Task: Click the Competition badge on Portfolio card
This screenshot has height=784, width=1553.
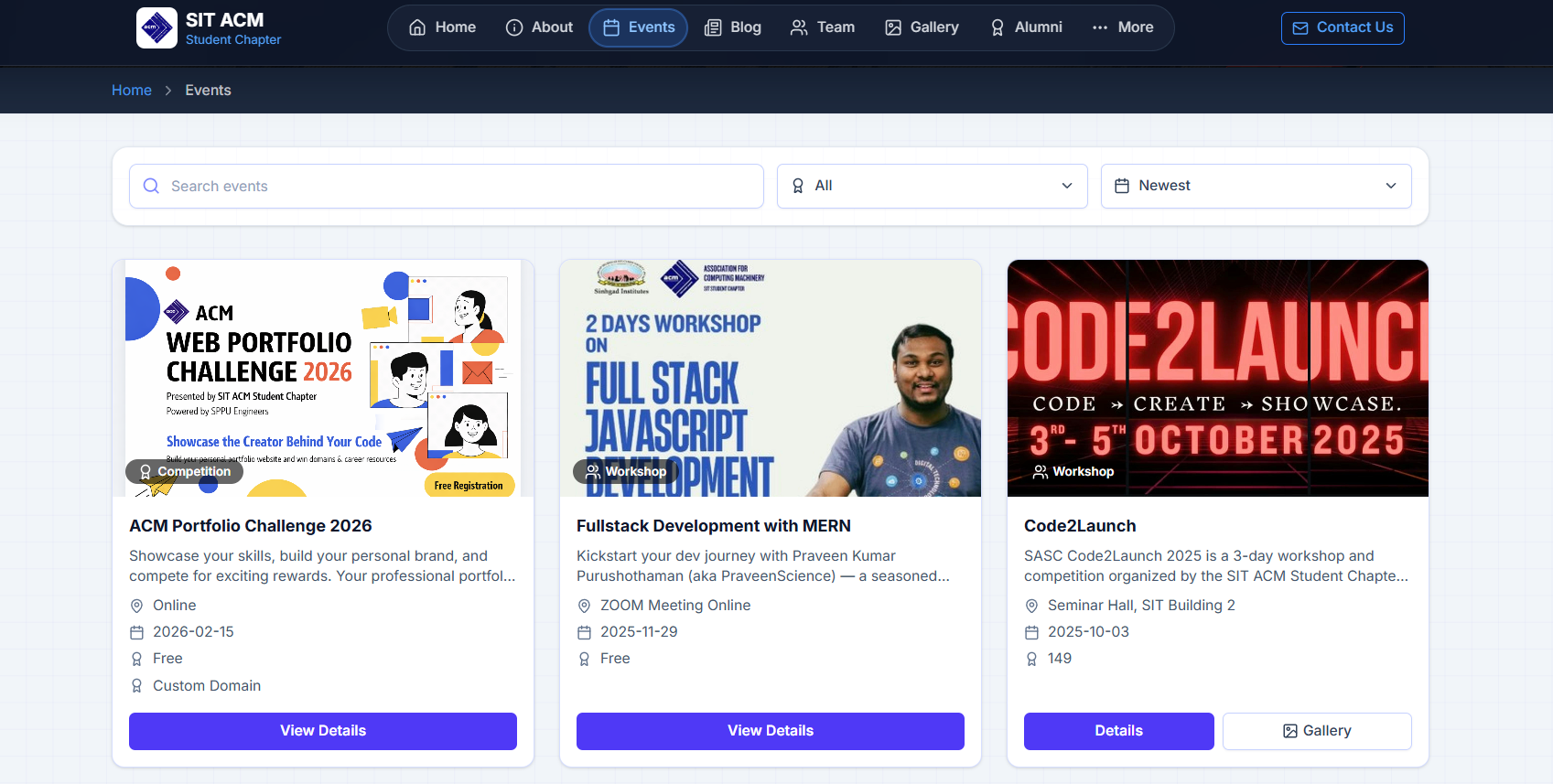Action: (185, 472)
